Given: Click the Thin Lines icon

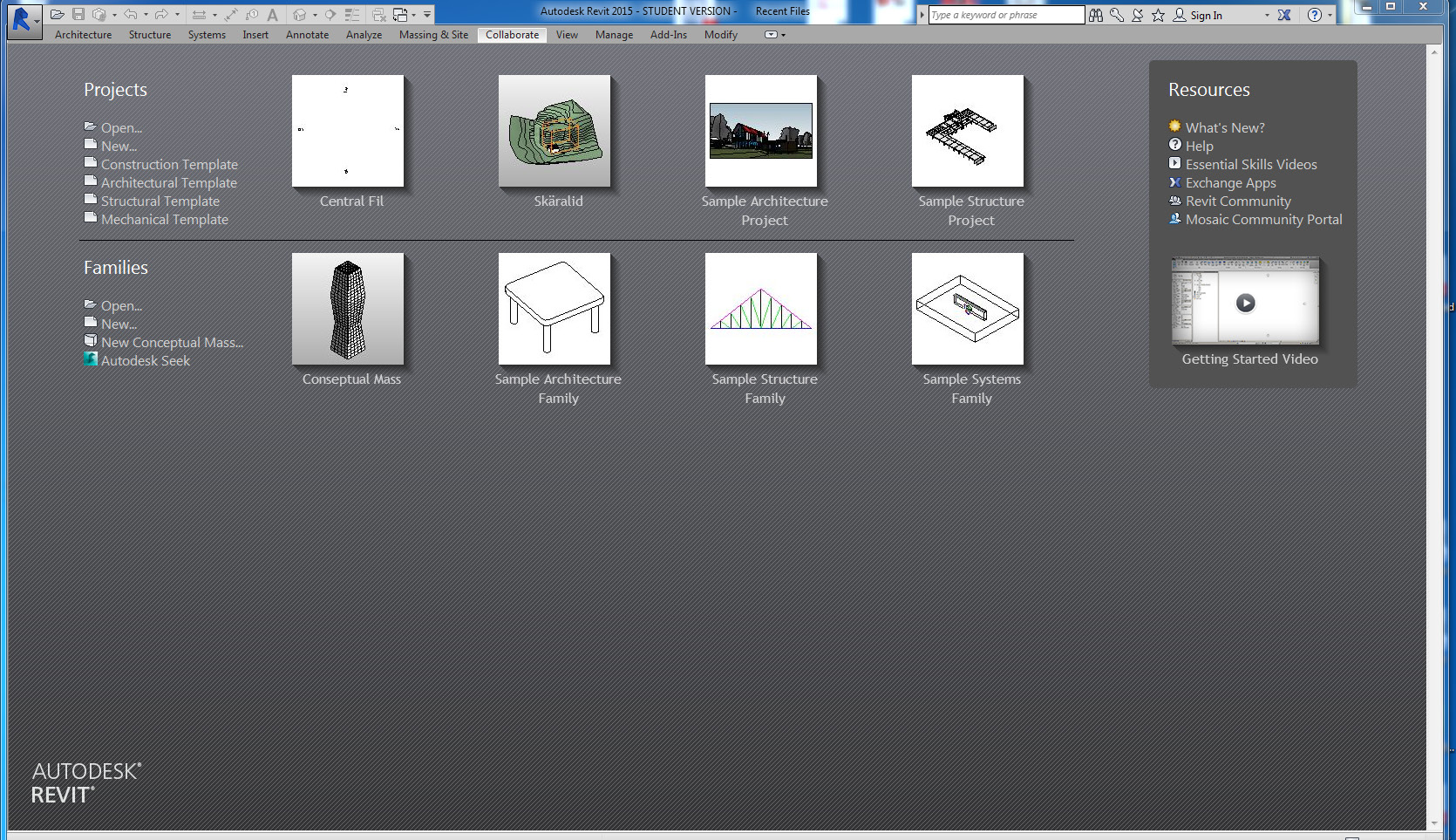Looking at the screenshot, I should pos(352,15).
